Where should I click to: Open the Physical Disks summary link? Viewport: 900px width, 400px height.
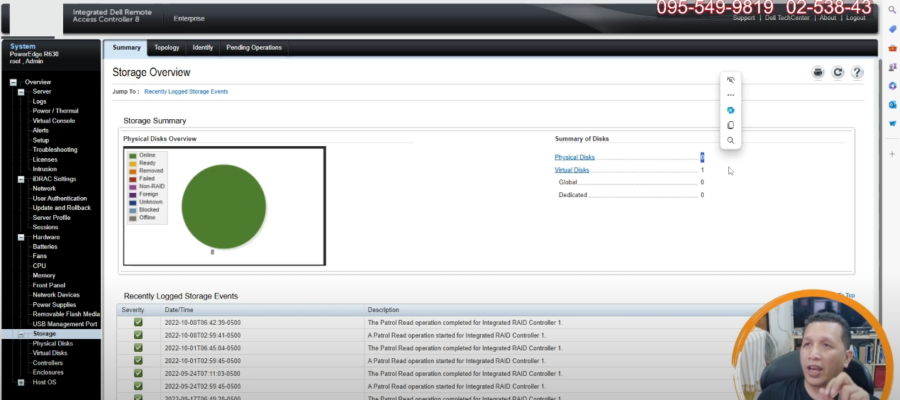click(x=575, y=157)
